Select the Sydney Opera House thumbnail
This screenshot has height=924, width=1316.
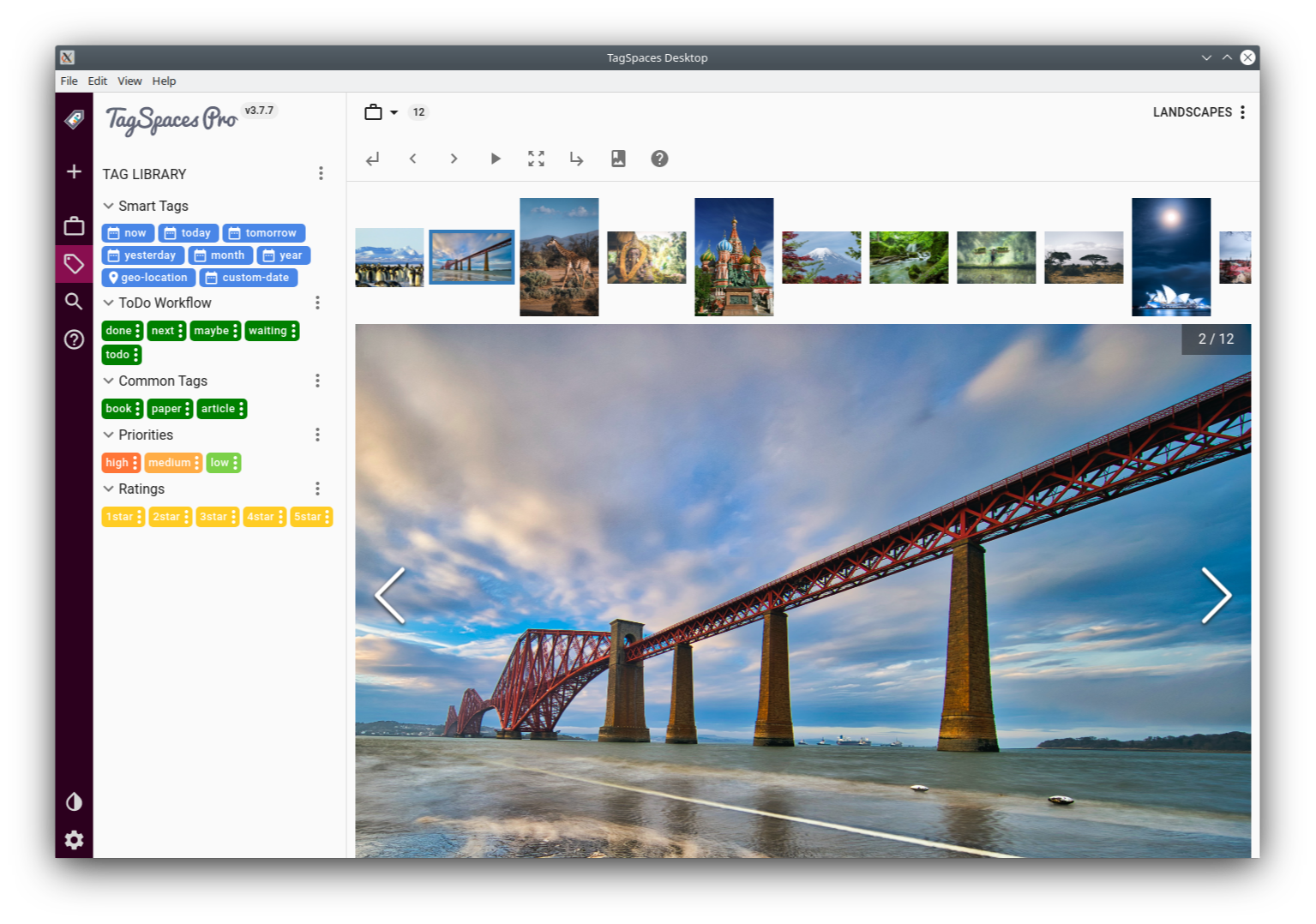tap(1170, 256)
